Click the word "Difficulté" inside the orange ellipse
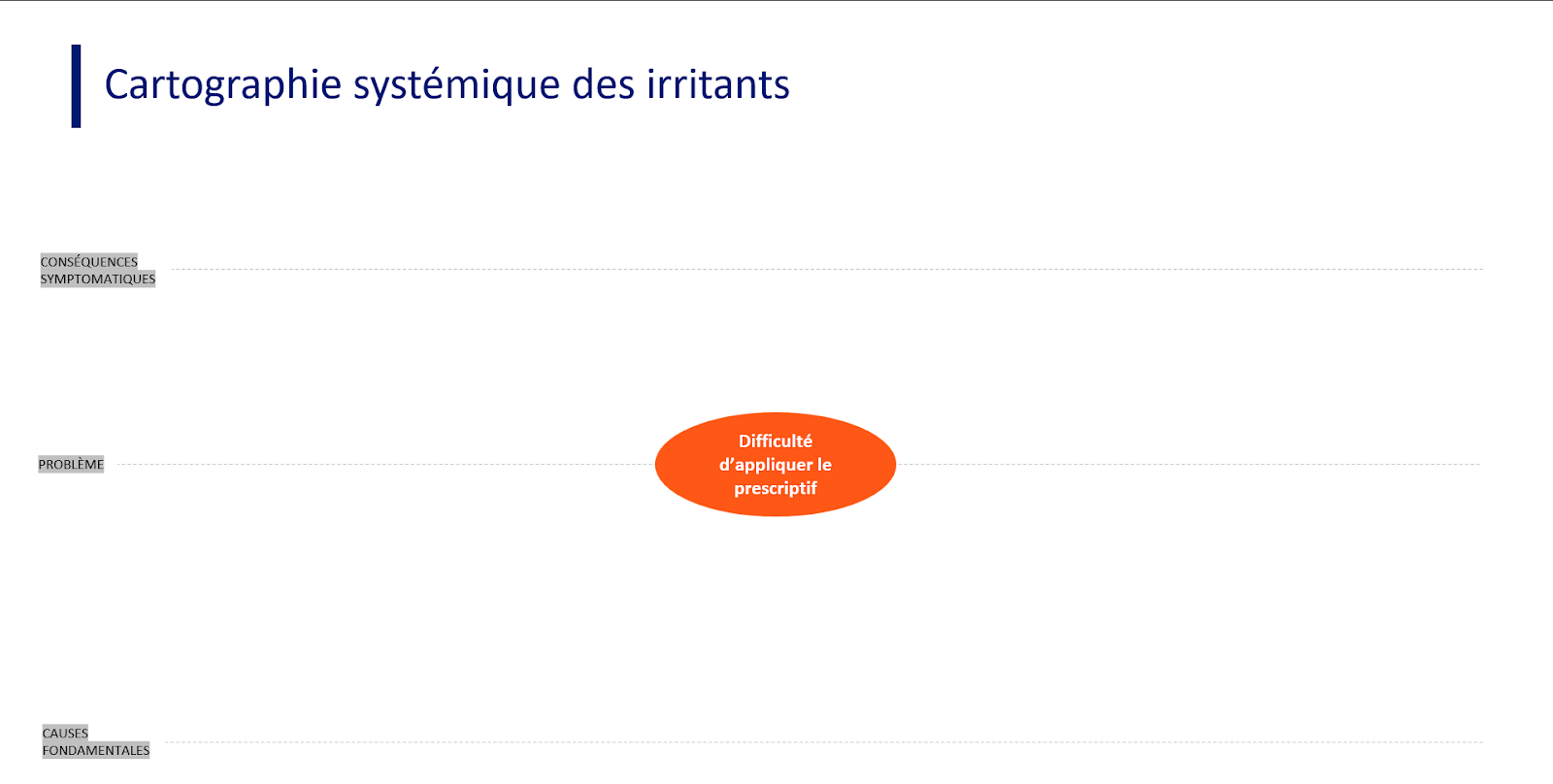 [x=776, y=441]
